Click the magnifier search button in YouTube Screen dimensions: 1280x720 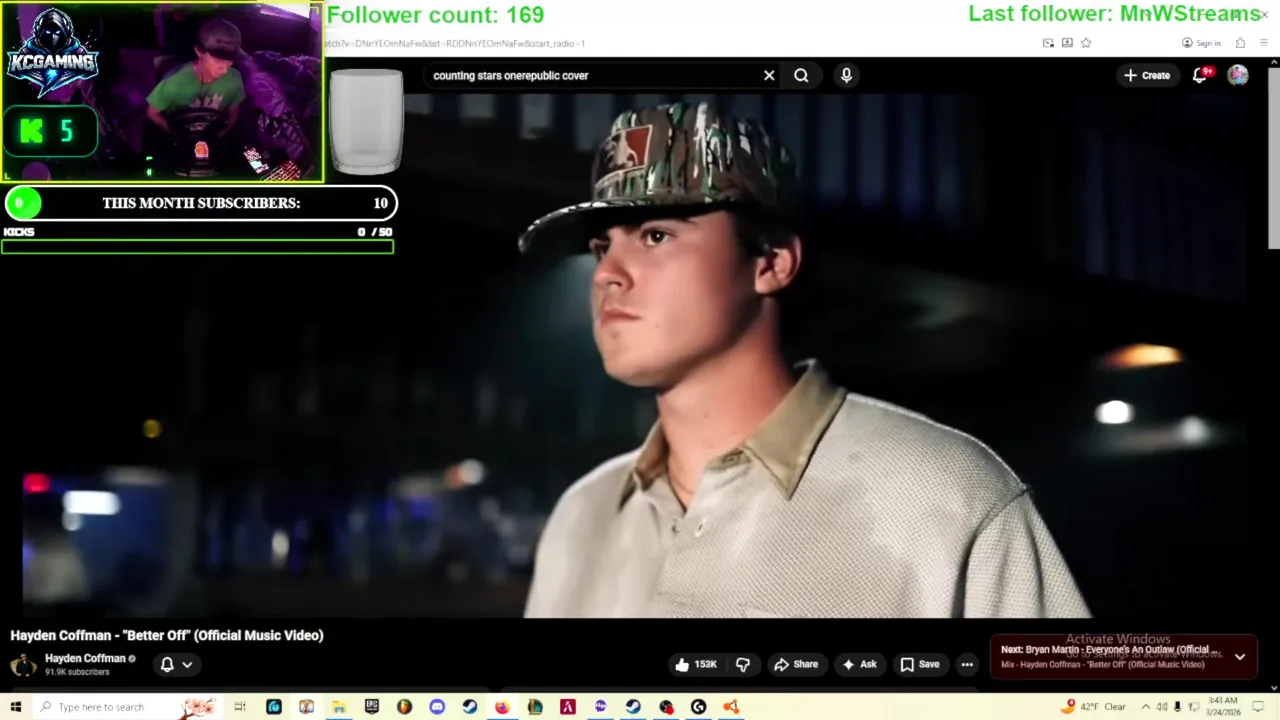801,75
